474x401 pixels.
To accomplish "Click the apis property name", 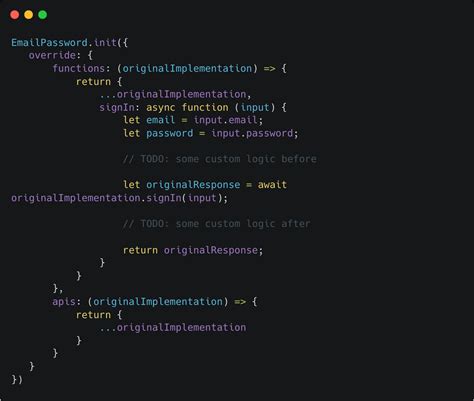I will click(64, 302).
